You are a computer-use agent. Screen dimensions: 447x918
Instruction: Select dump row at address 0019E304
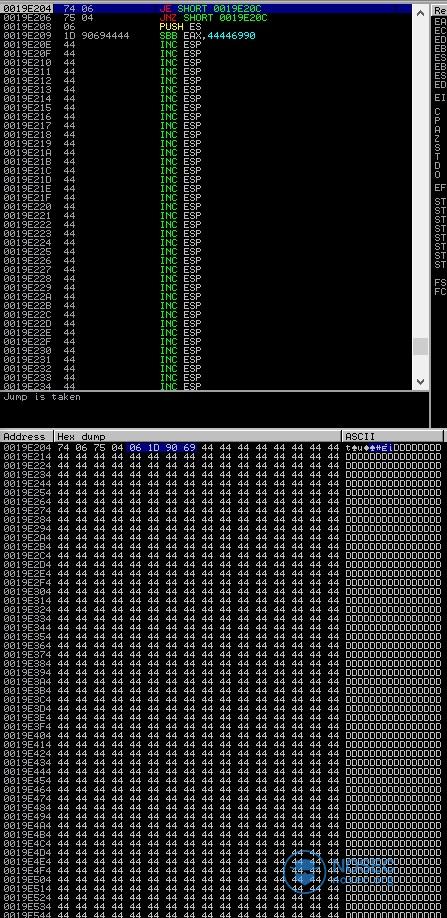point(222,592)
